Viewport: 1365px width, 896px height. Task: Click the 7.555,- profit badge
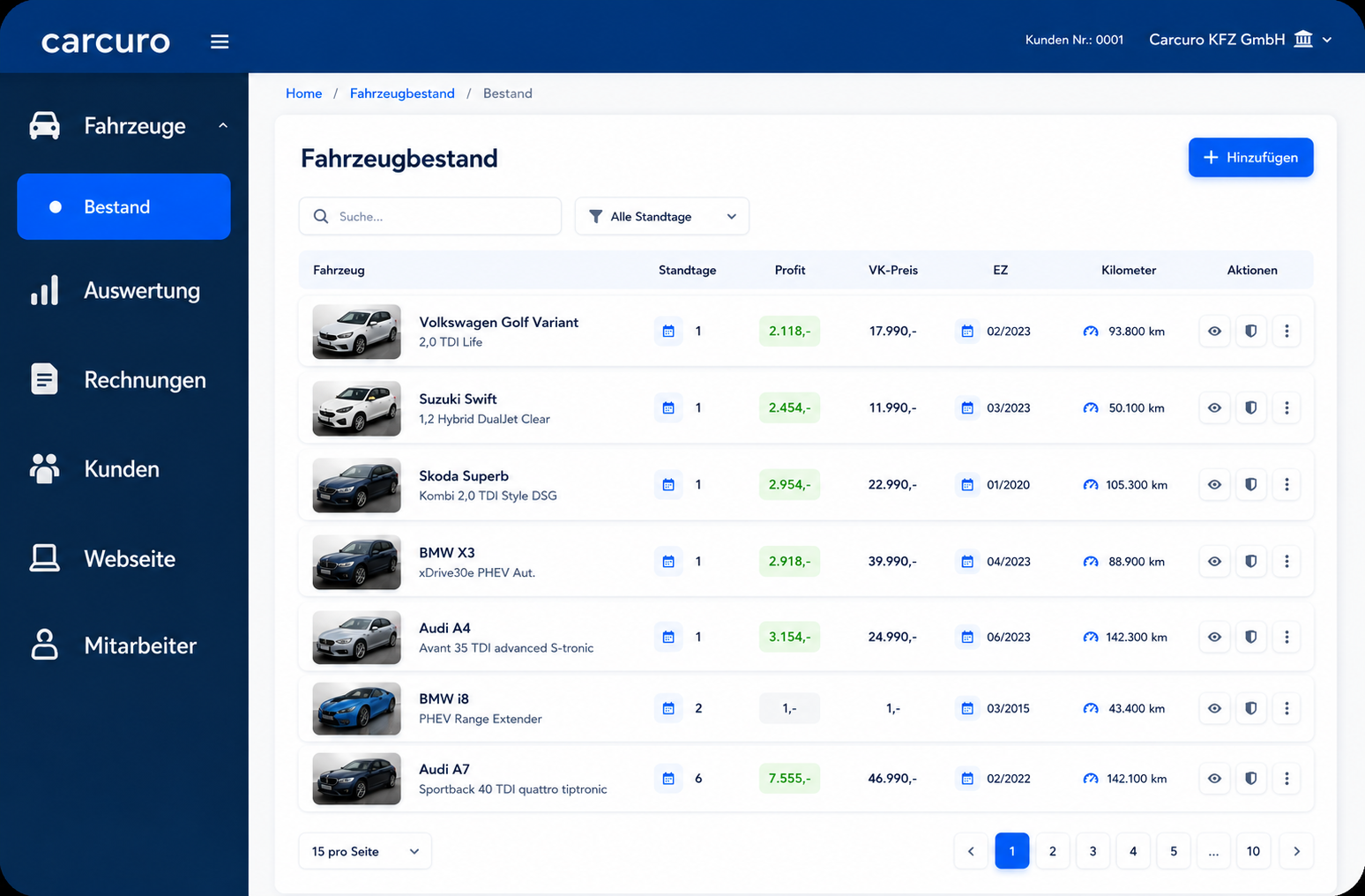pyautogui.click(x=789, y=778)
